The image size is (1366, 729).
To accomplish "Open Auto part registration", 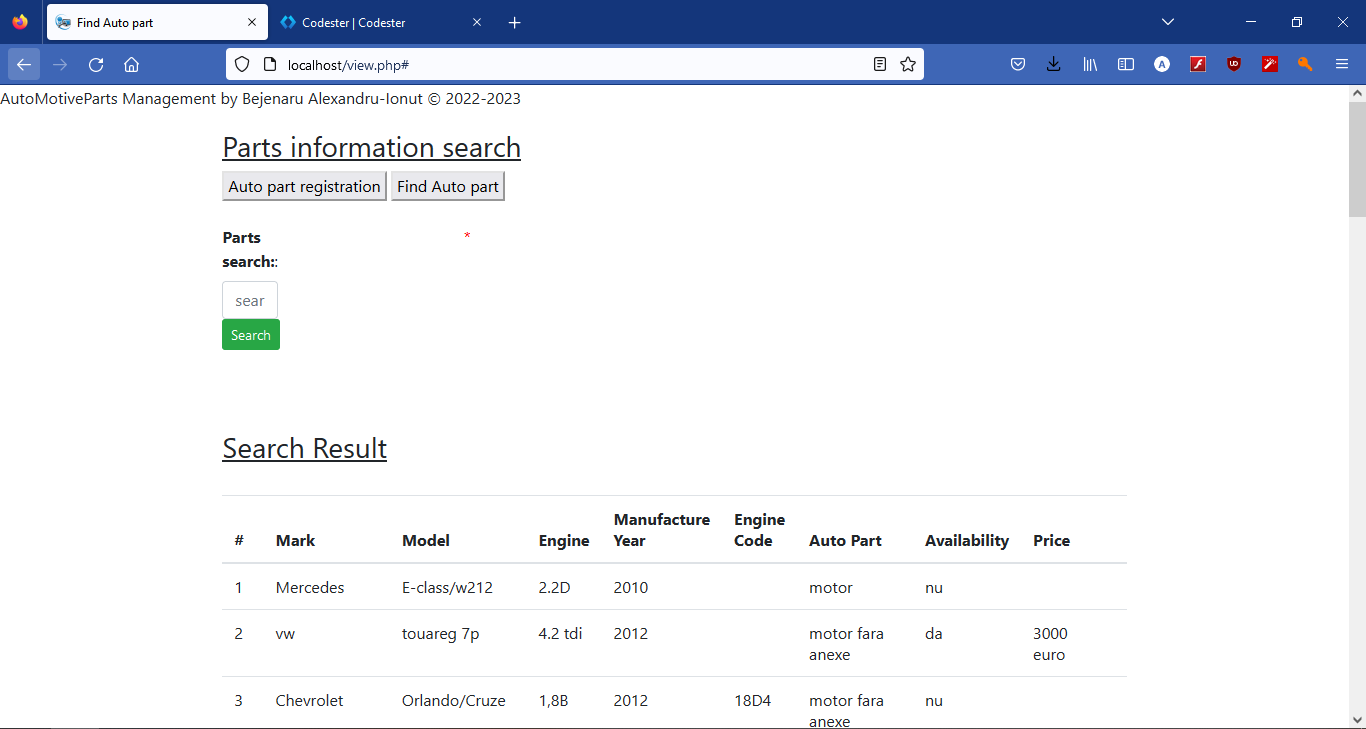I will pyautogui.click(x=304, y=186).
